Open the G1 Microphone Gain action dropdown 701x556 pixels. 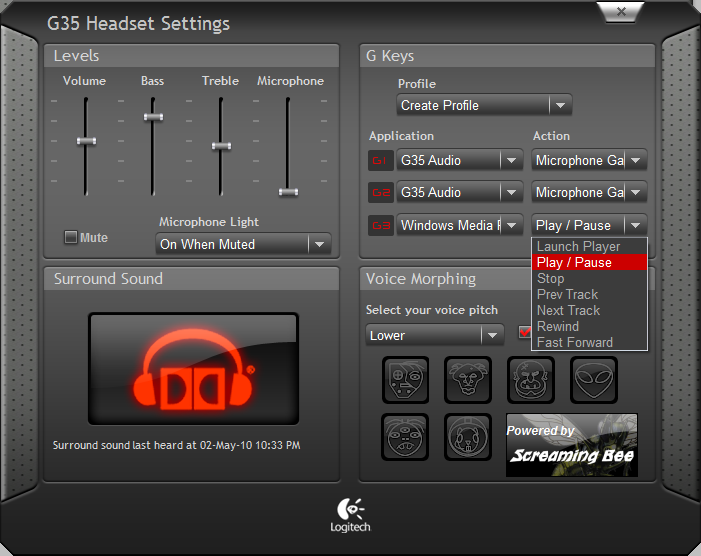589,160
